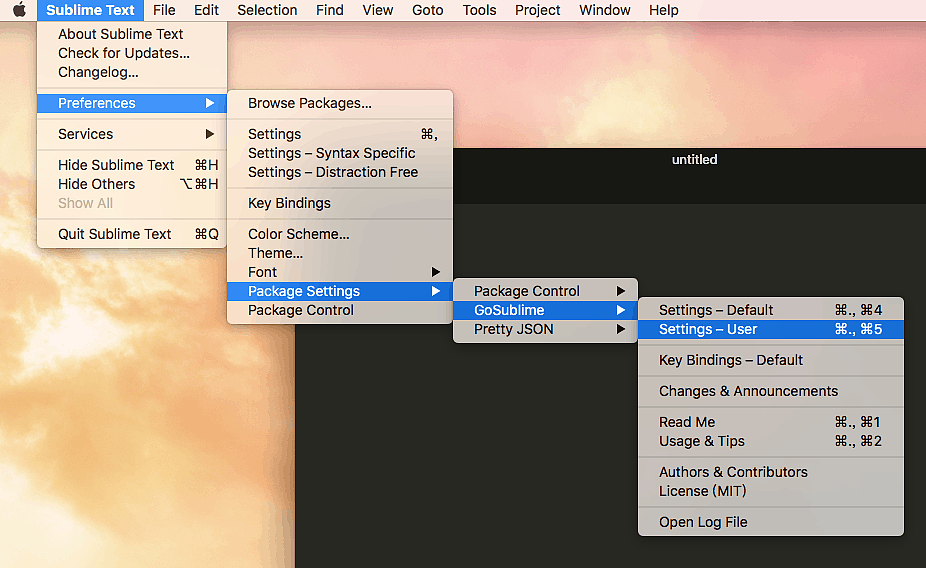Open GoSublime Usage & Tips
Image resolution: width=926 pixels, height=568 pixels.
(x=701, y=441)
